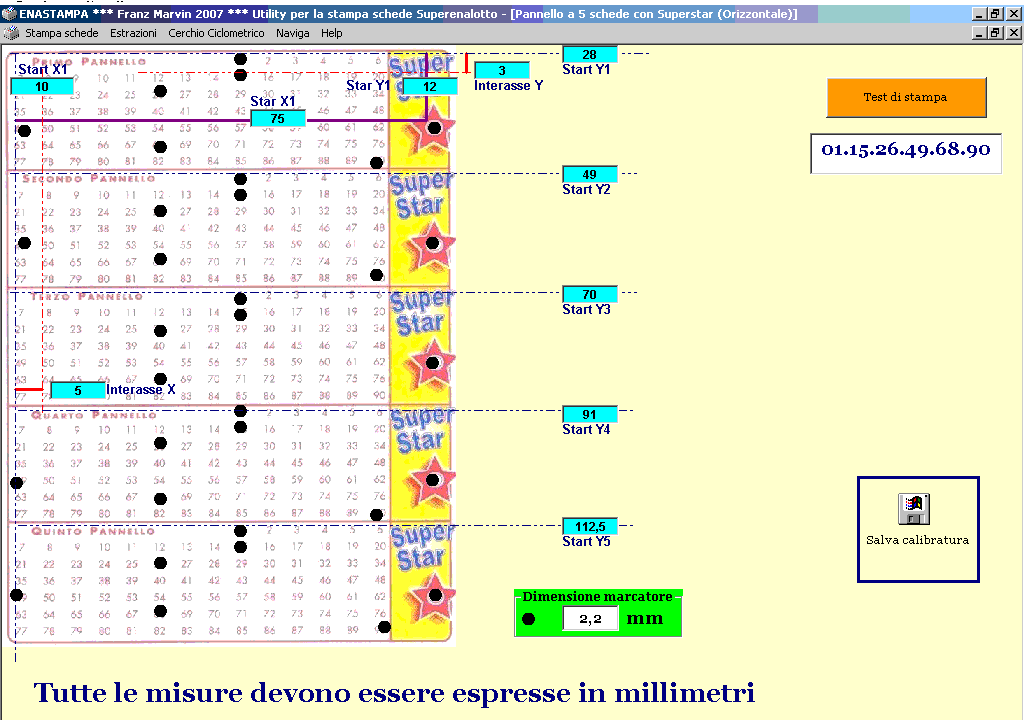Select the Star Y1 field showing 12

tap(430, 86)
